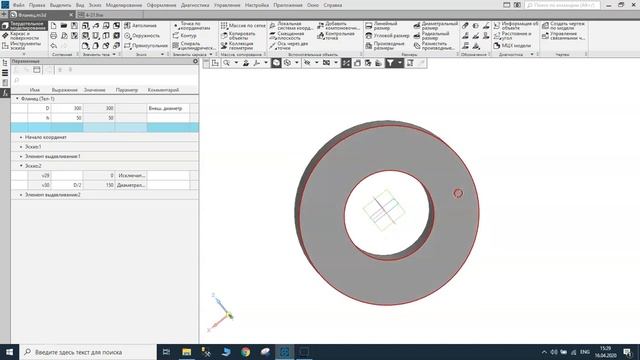640x360 pixels.
Task: Click the open file folder icon
Action: [x=64, y=26]
